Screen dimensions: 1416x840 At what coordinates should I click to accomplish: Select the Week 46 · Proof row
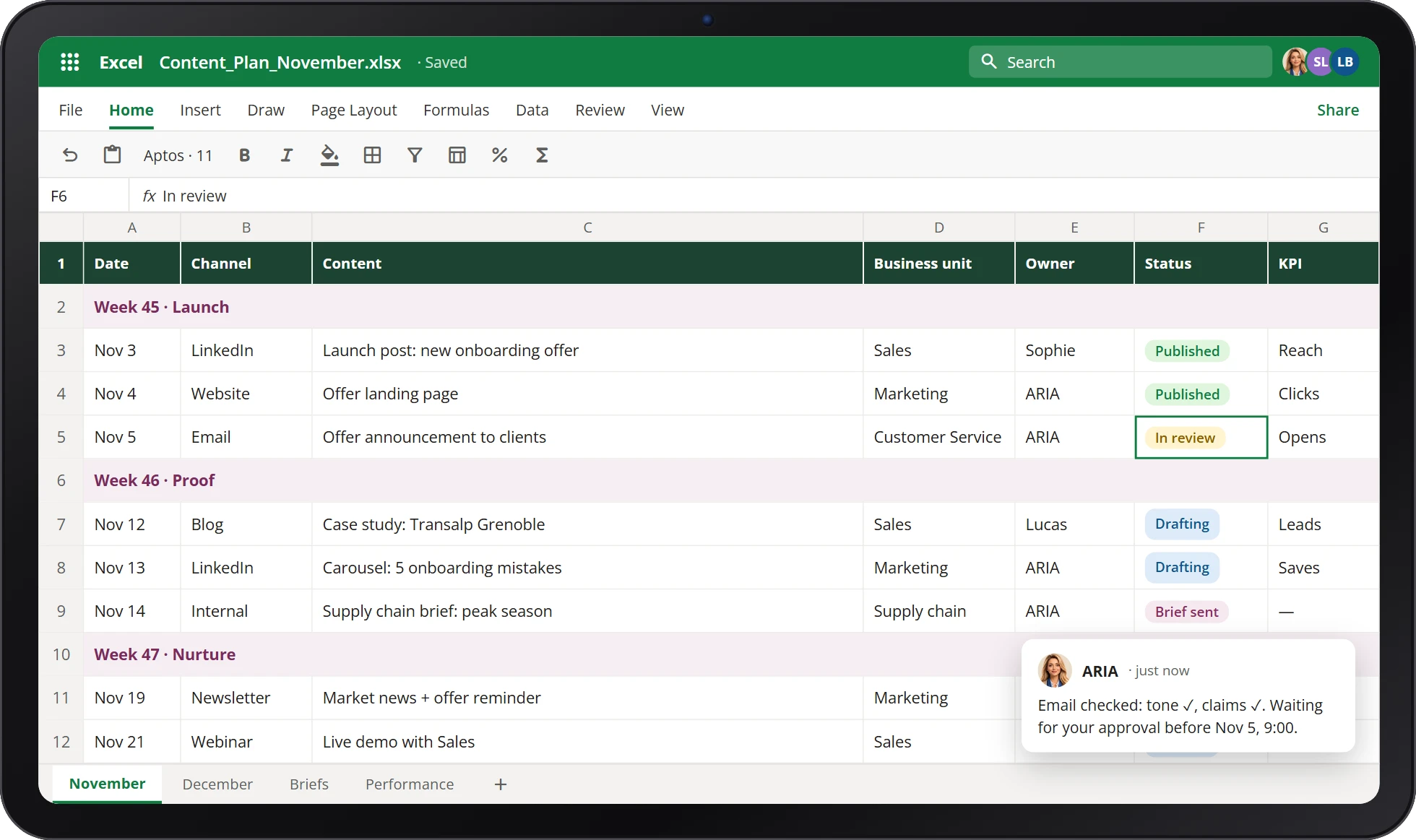pyautogui.click(x=730, y=481)
